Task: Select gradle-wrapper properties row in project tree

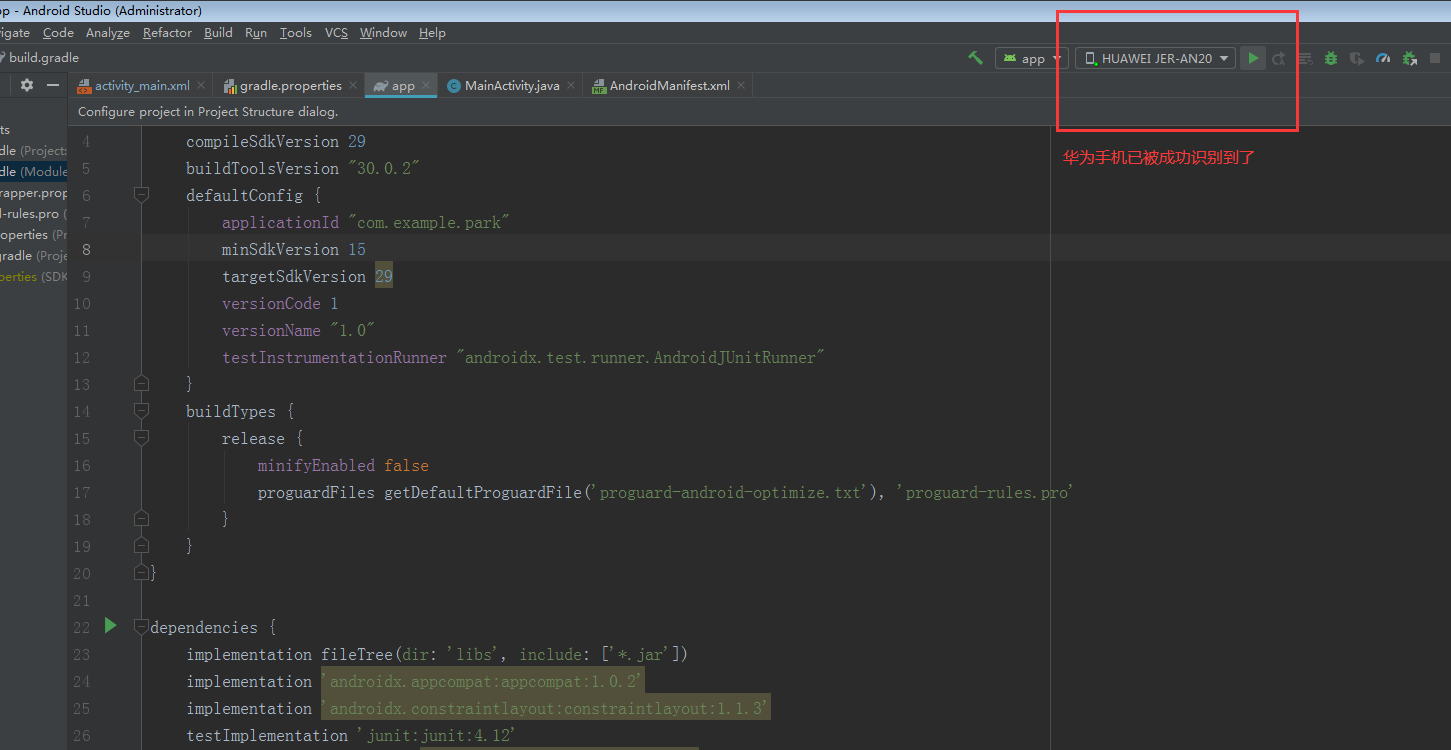Action: tap(33, 193)
